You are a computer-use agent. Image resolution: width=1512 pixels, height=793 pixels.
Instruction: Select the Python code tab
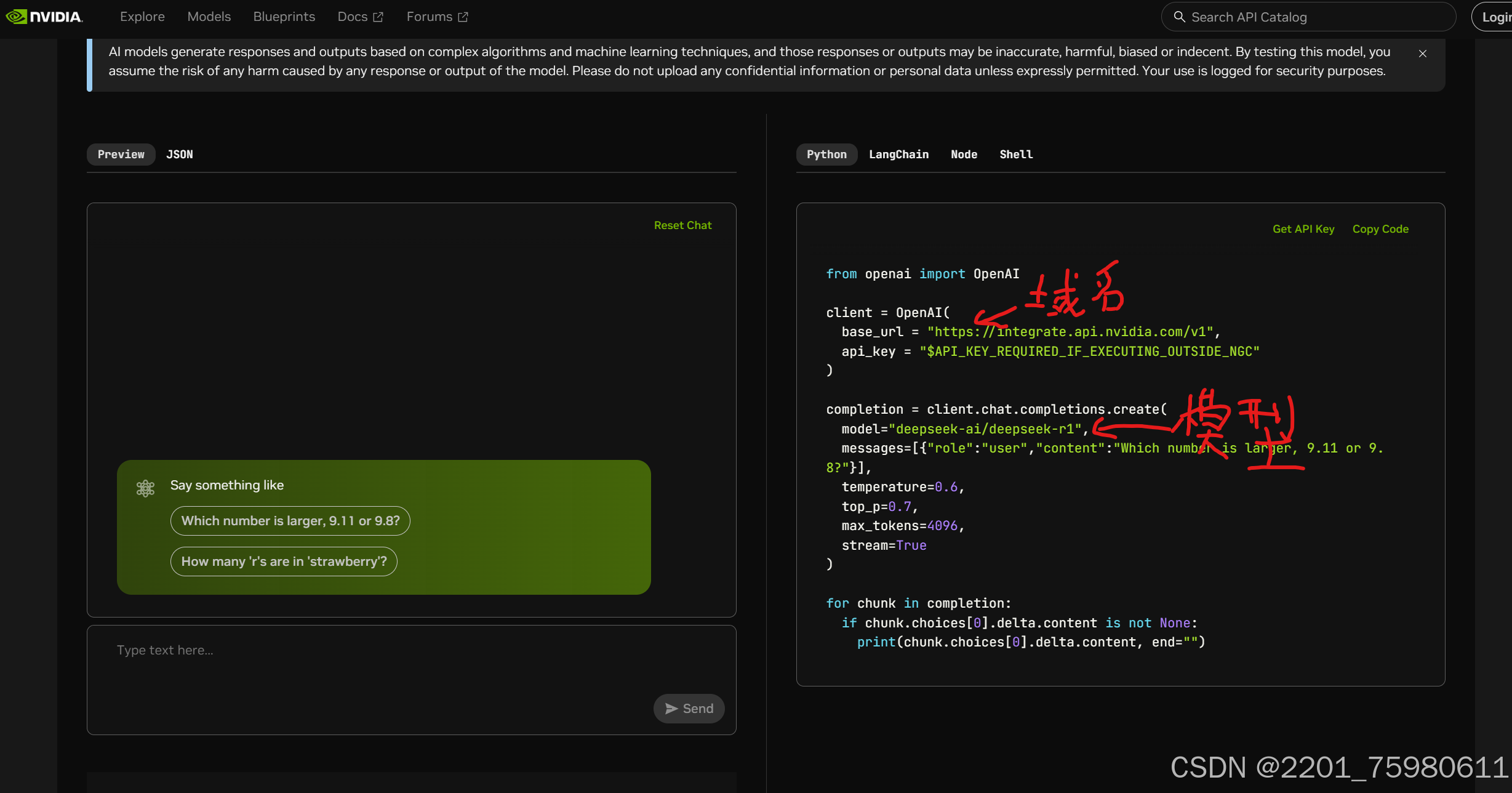pyautogui.click(x=826, y=155)
